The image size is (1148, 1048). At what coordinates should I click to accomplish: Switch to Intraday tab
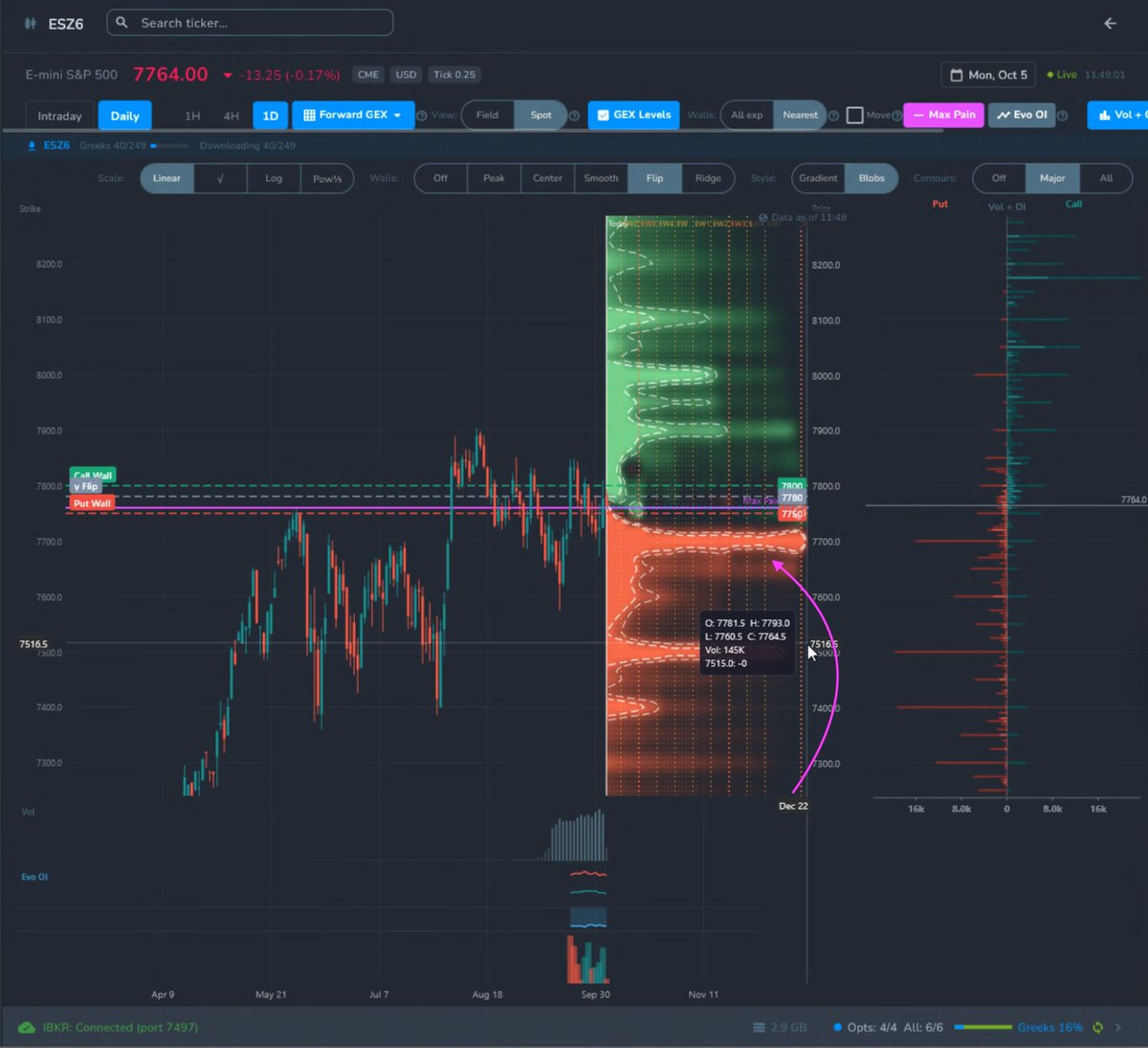pos(59,116)
